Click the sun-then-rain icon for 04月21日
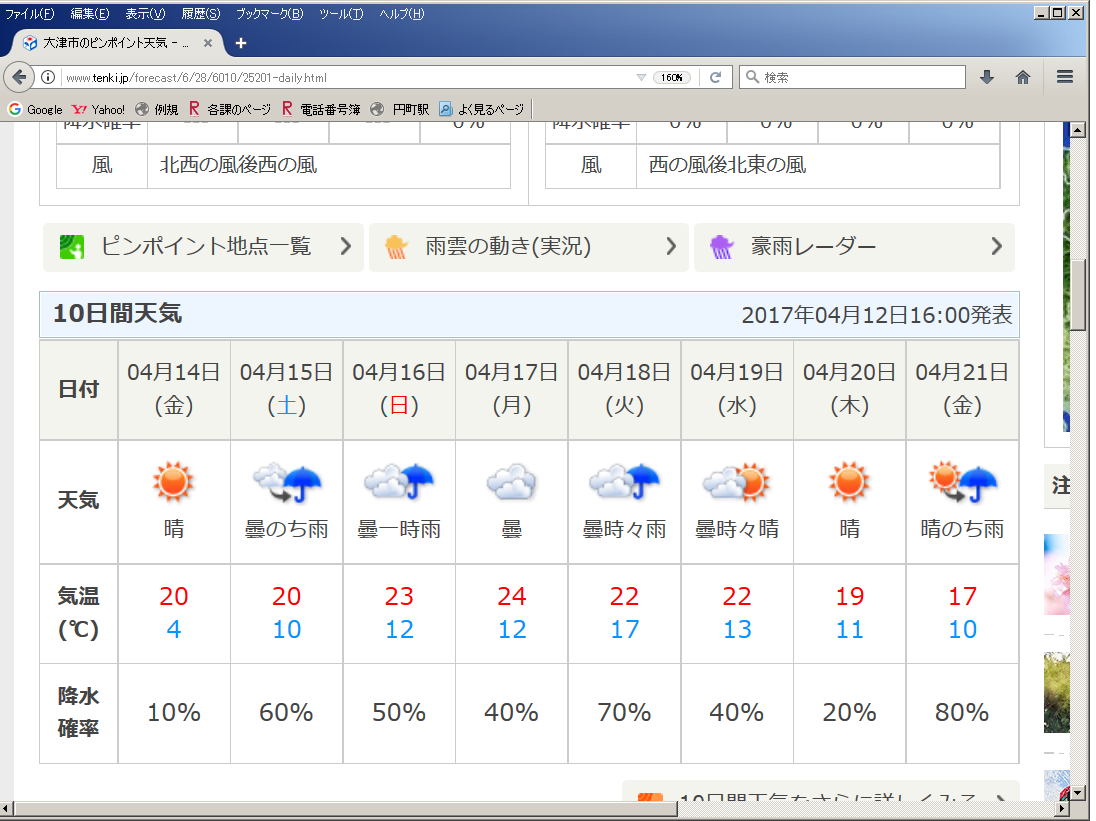 click(962, 482)
